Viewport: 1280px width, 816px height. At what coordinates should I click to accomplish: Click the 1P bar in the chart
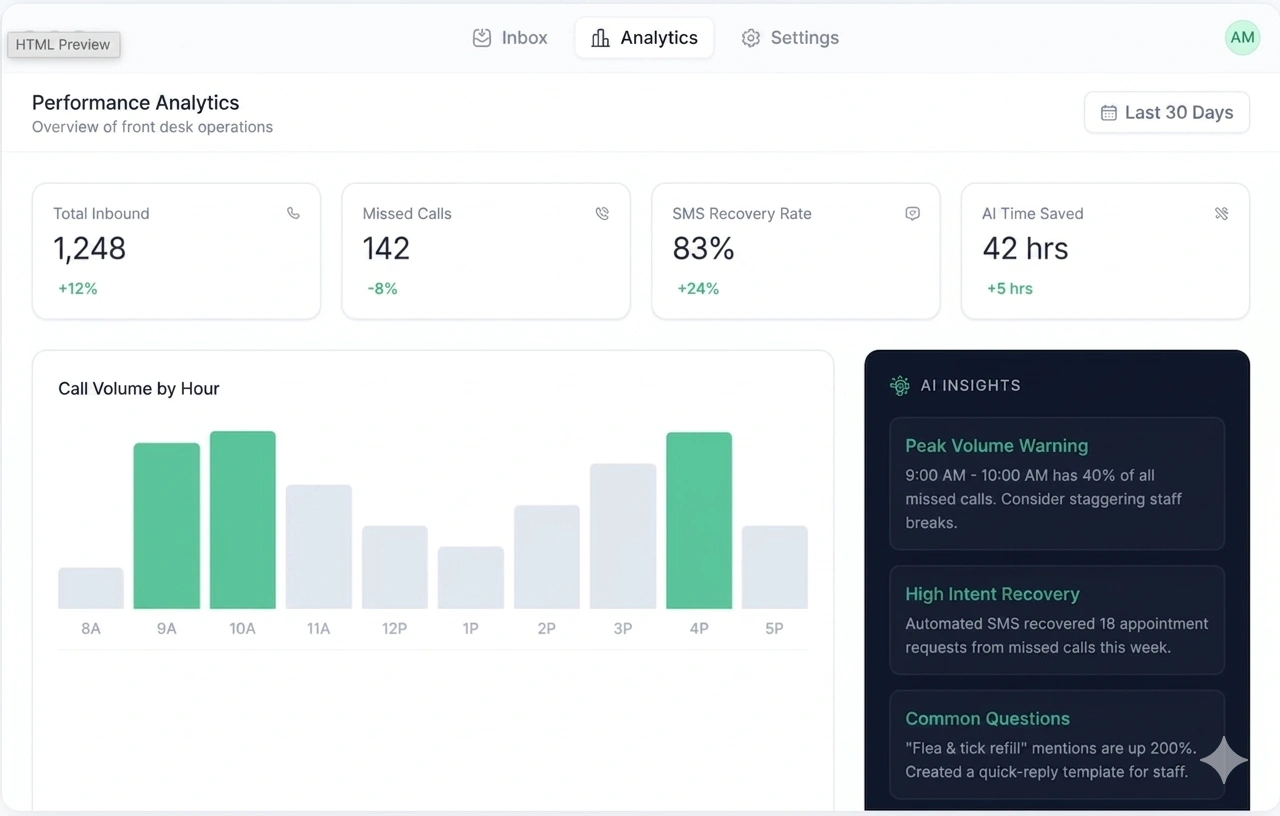[x=471, y=578]
